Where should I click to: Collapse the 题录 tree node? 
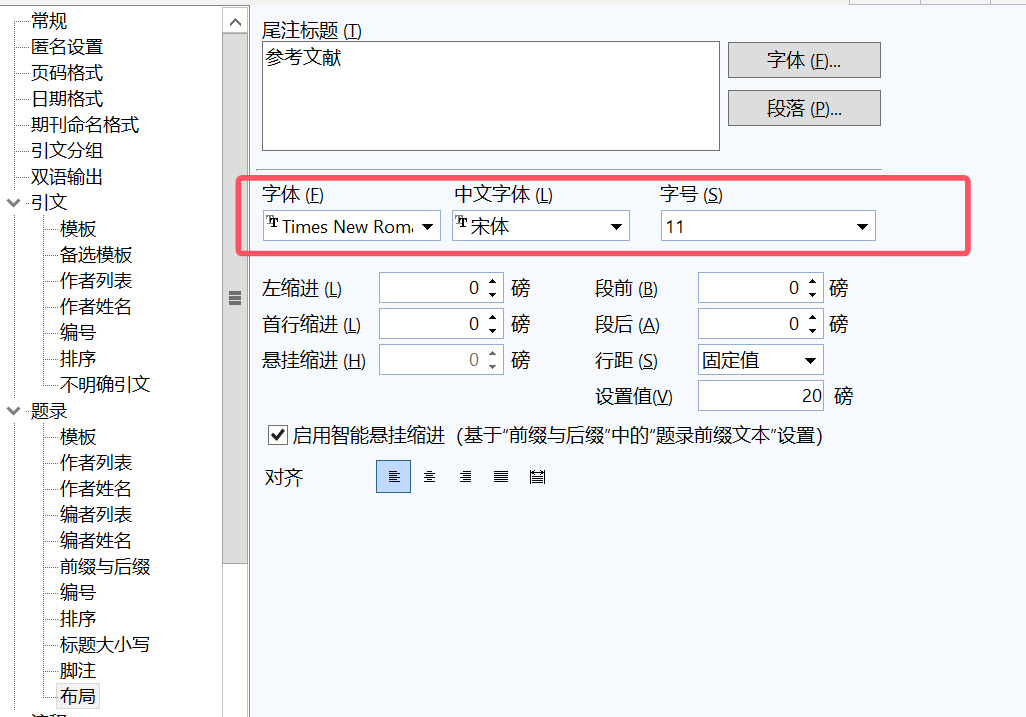(13, 411)
